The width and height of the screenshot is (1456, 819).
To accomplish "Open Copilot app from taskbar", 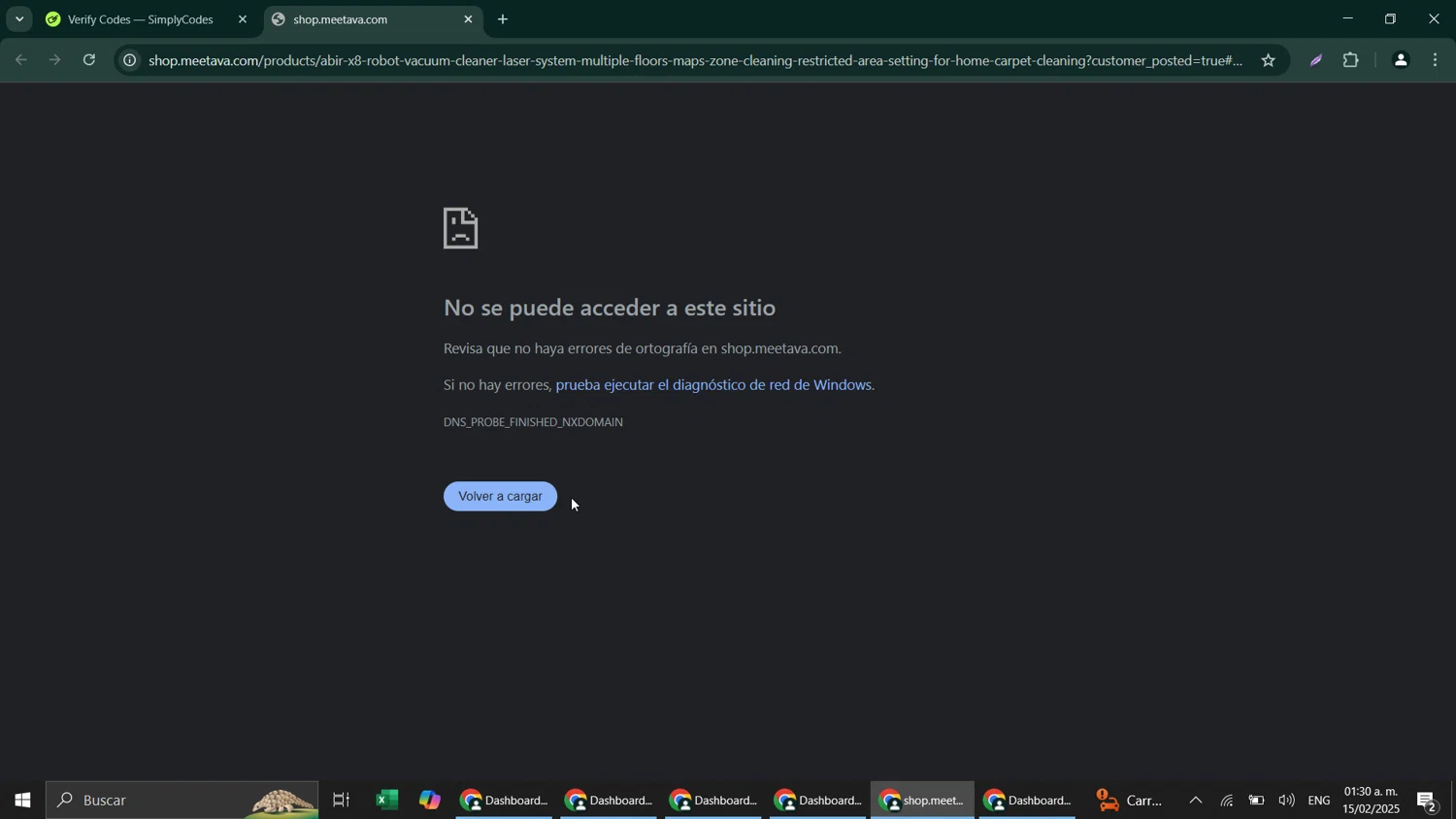I will click(430, 801).
